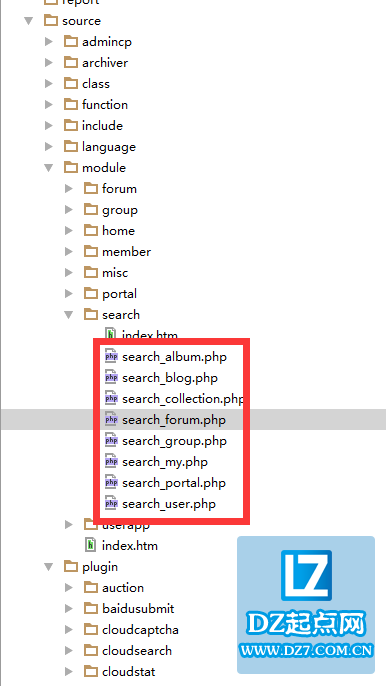The width and height of the screenshot is (386, 686).
Task: Expand the auction folder arrow
Action: pyautogui.click(x=69, y=588)
